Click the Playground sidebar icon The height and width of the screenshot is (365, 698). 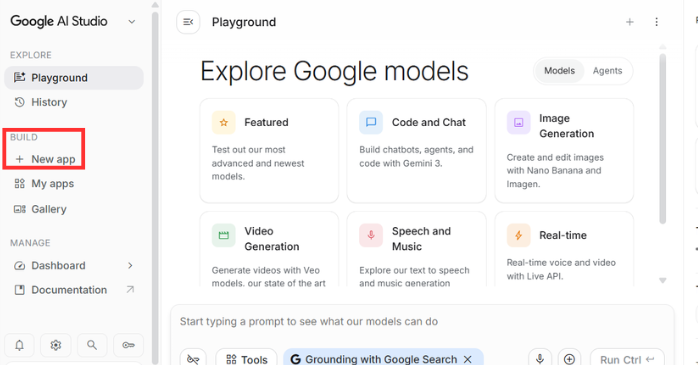19,77
